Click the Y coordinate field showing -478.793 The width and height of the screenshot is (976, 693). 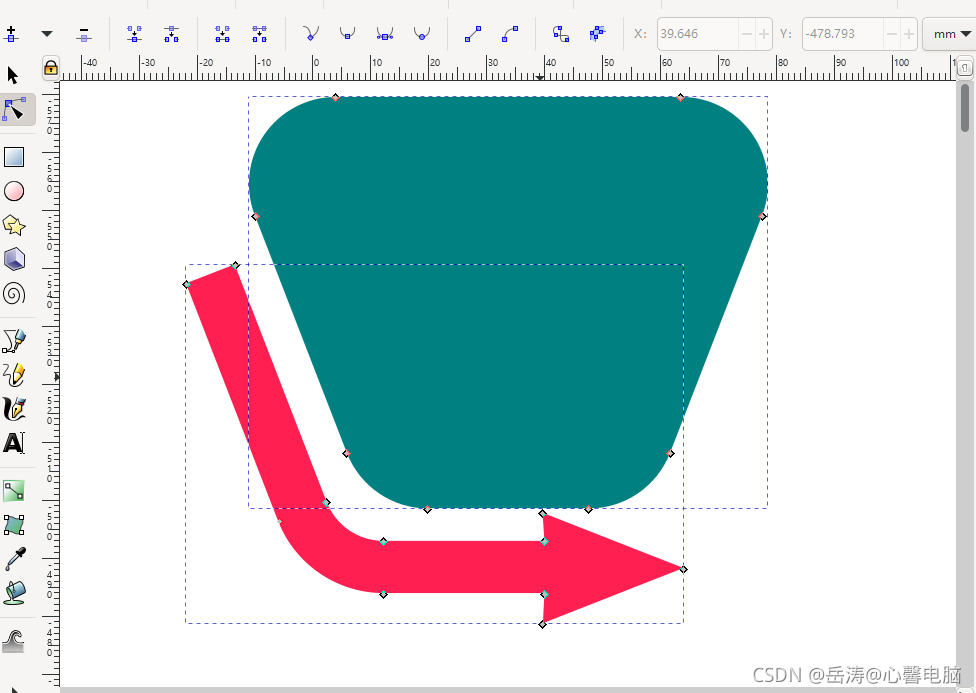point(843,34)
